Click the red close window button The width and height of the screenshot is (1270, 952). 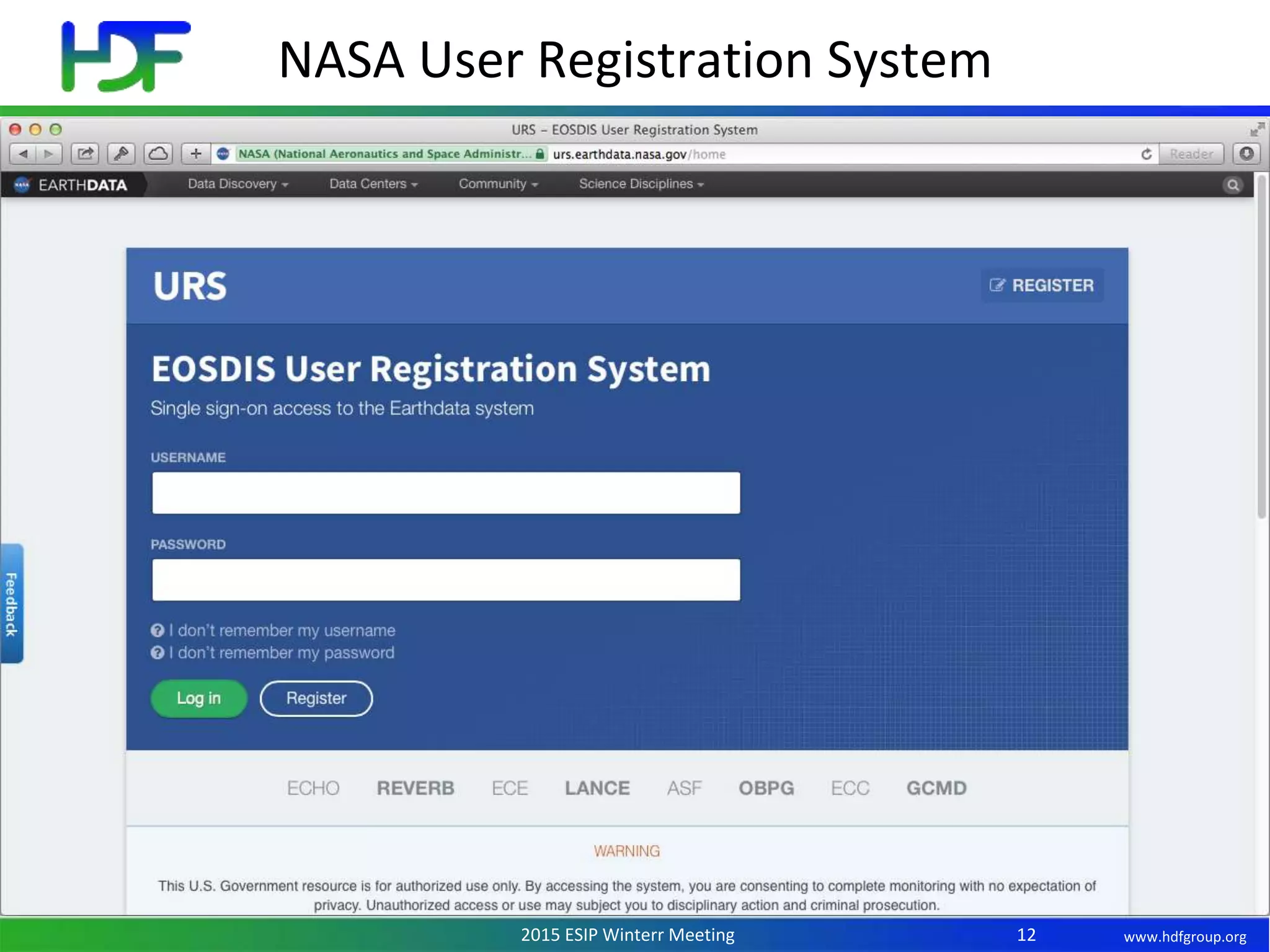point(16,129)
